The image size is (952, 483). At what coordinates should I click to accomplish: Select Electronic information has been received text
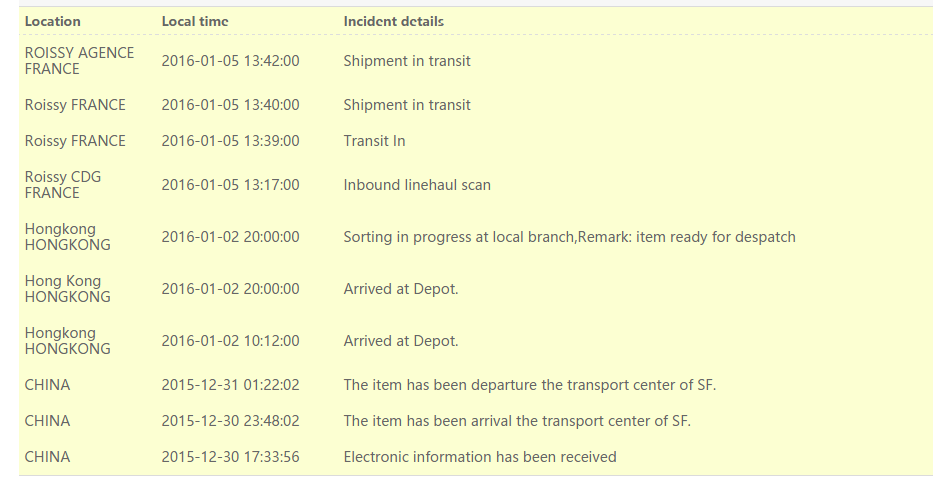pyautogui.click(x=480, y=456)
